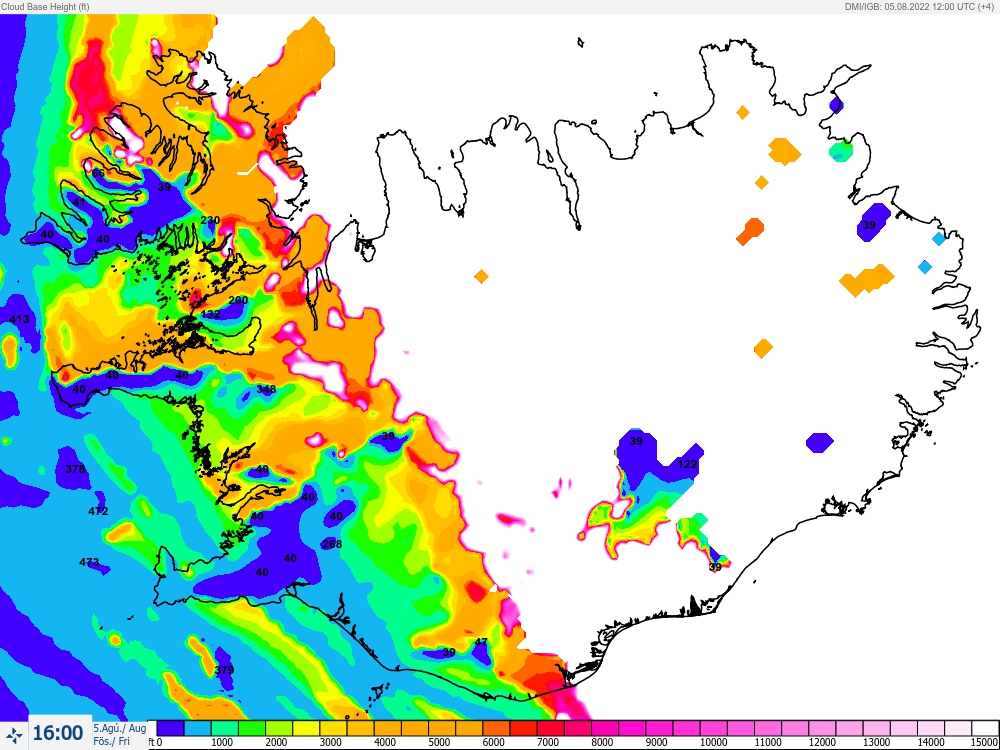Viewport: 1000px width, 750px height.
Task: Pick the white swatch at 15000 in legend
Action: click(983, 728)
